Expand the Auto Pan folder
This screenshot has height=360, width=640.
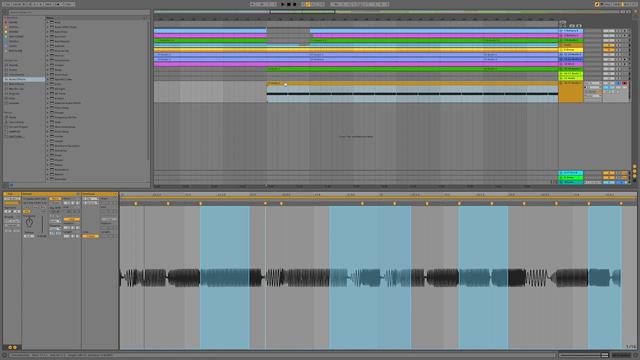pyautogui.click(x=47, y=36)
